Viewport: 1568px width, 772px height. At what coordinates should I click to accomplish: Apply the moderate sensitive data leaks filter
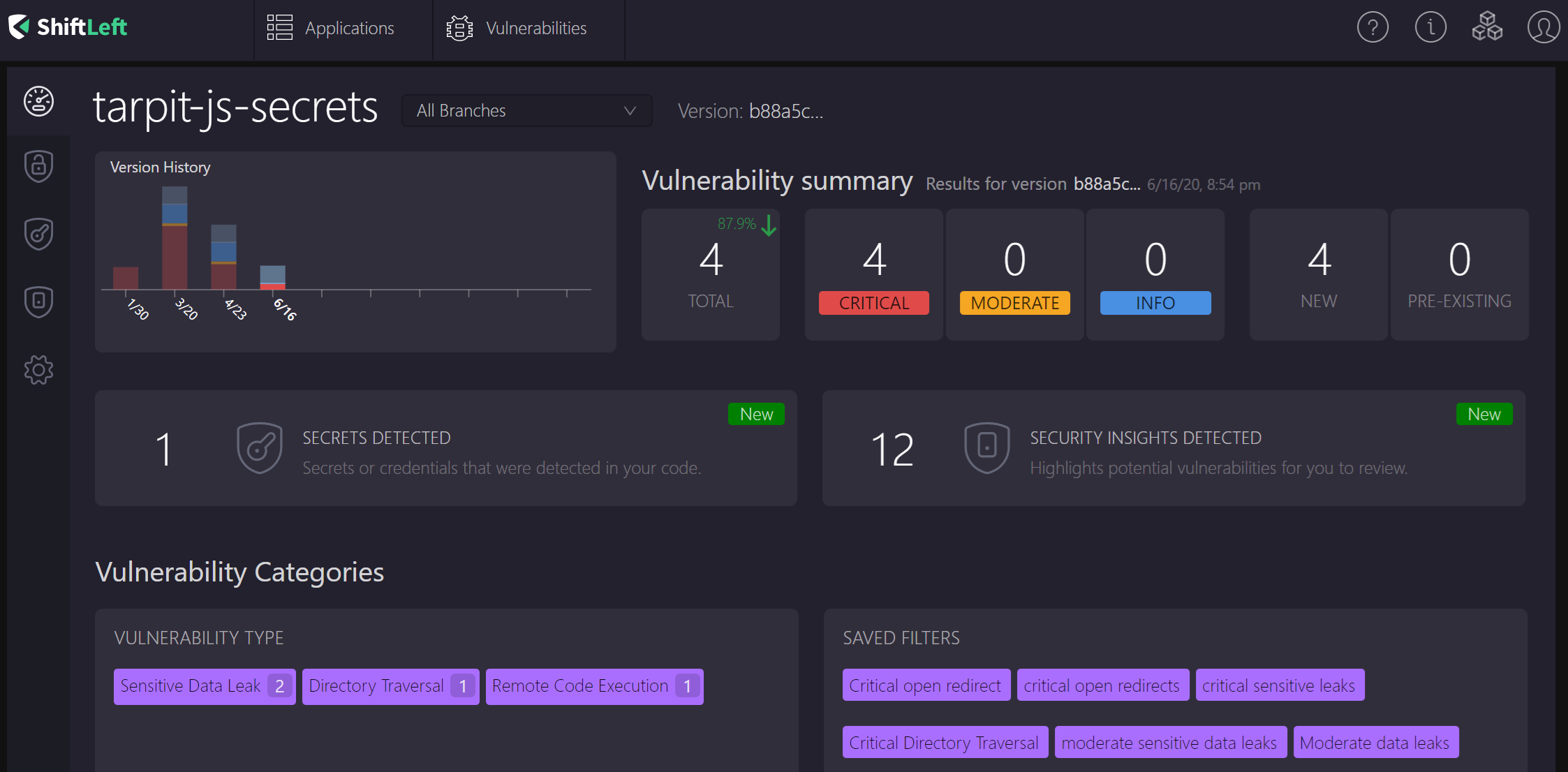point(1171,743)
